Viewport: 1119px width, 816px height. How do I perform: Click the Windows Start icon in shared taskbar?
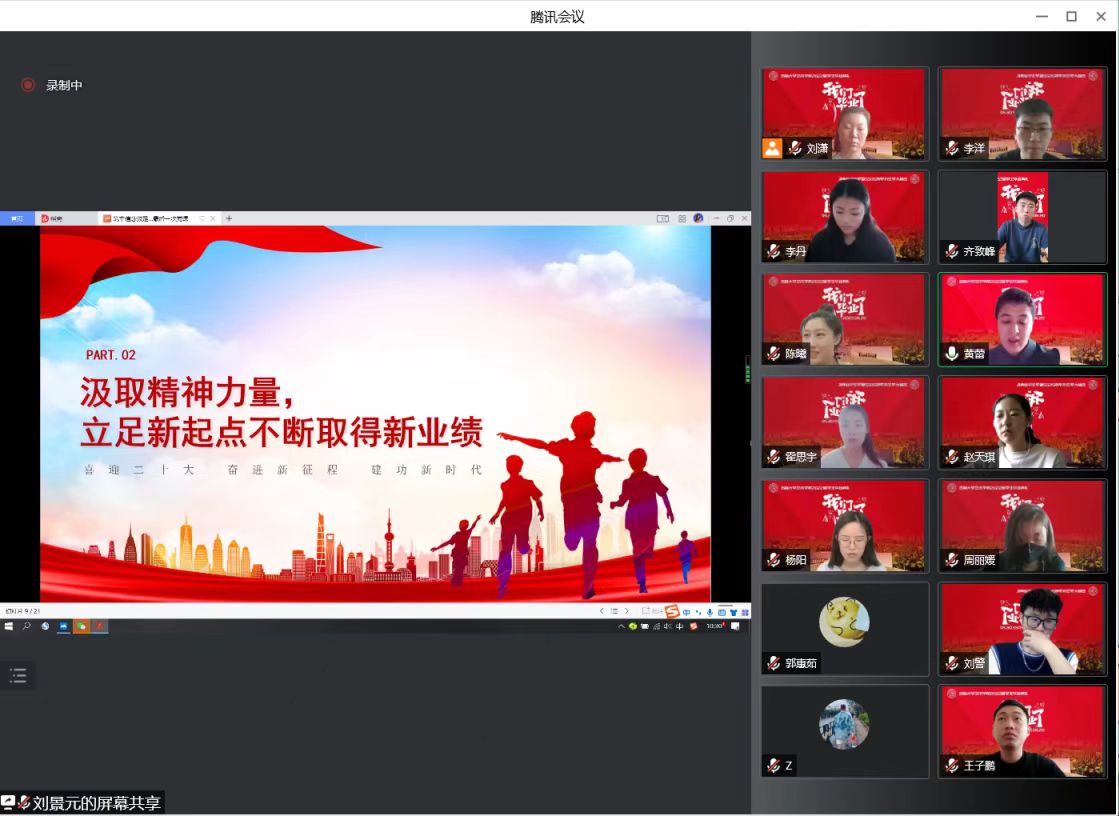[x=9, y=626]
